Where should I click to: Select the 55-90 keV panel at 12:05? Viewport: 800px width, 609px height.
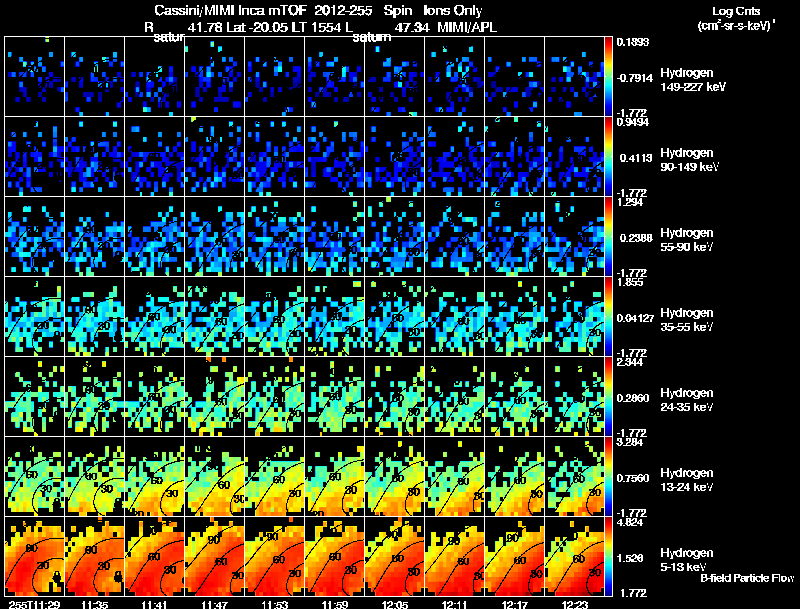click(394, 237)
